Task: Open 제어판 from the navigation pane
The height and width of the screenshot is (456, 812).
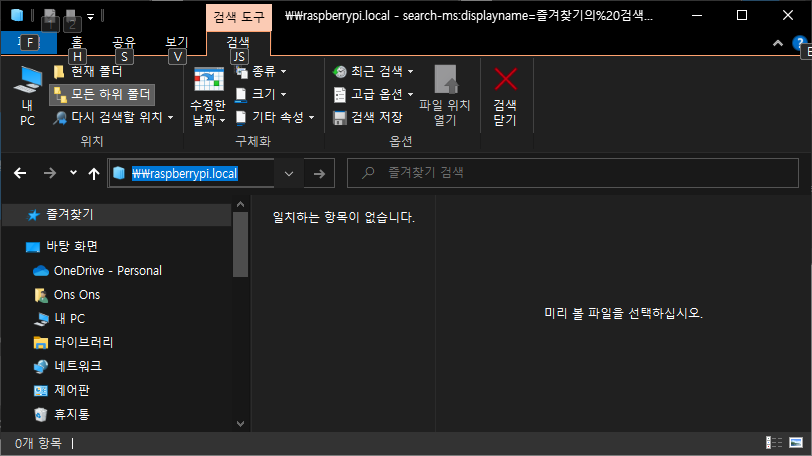Action: pyautogui.click(x=70, y=390)
